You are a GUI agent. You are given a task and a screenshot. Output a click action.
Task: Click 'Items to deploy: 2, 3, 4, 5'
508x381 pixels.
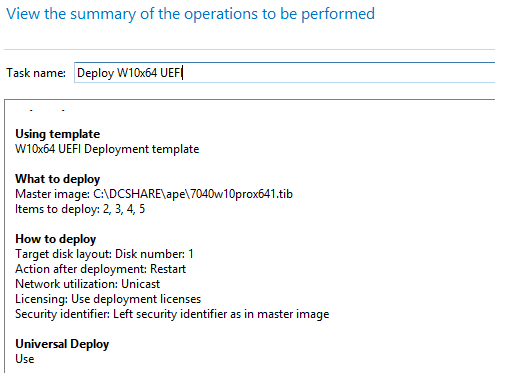click(80, 209)
